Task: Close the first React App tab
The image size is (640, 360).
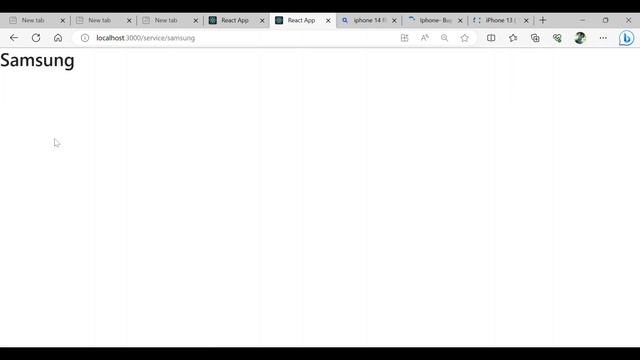Action: pos(262,20)
